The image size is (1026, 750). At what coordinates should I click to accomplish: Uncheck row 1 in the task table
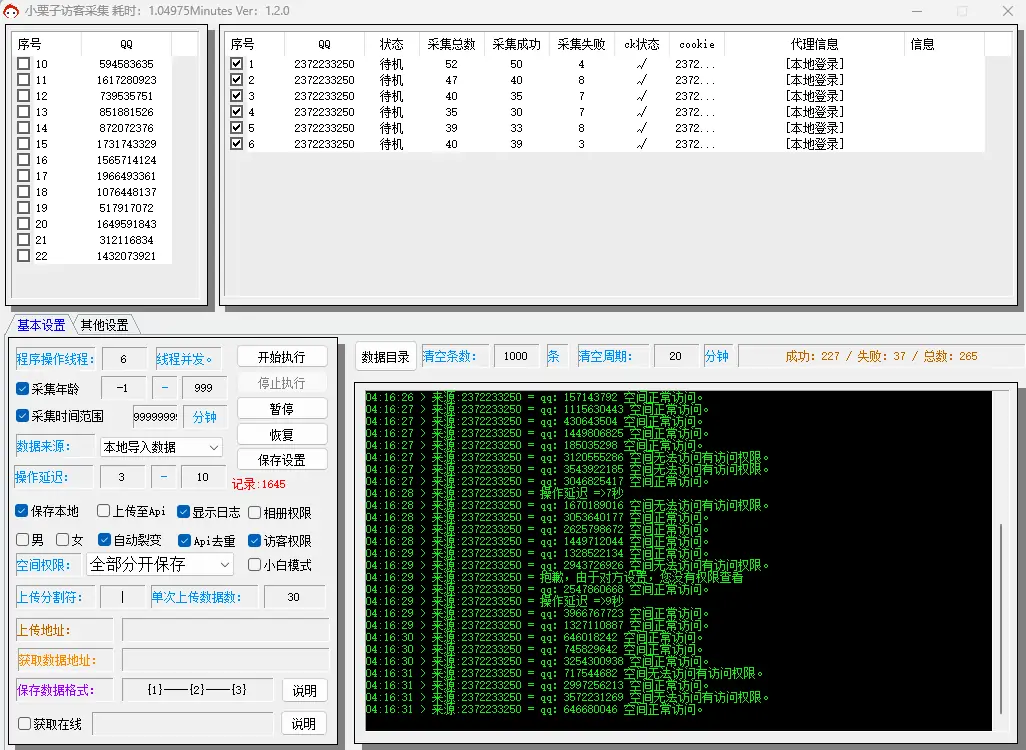coord(237,63)
